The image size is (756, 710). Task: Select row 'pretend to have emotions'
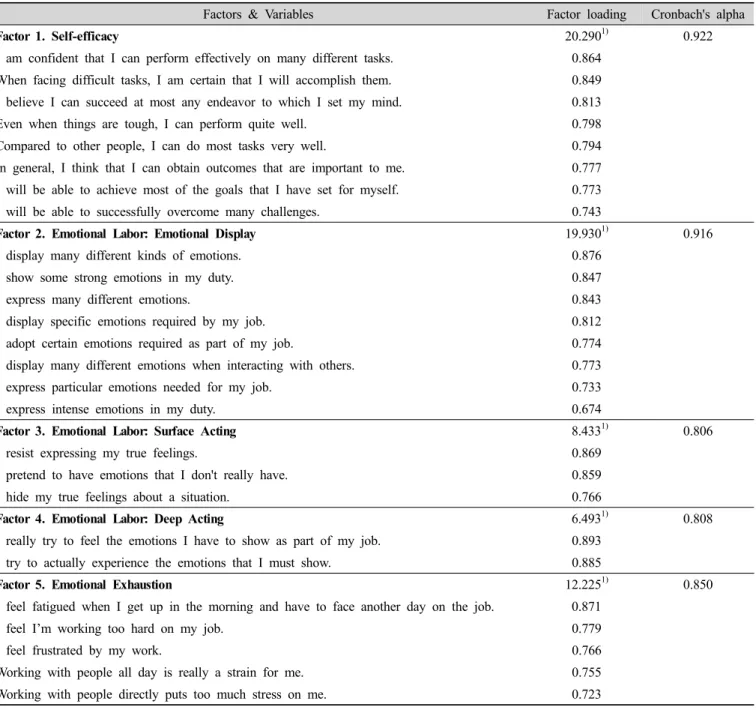point(144,475)
